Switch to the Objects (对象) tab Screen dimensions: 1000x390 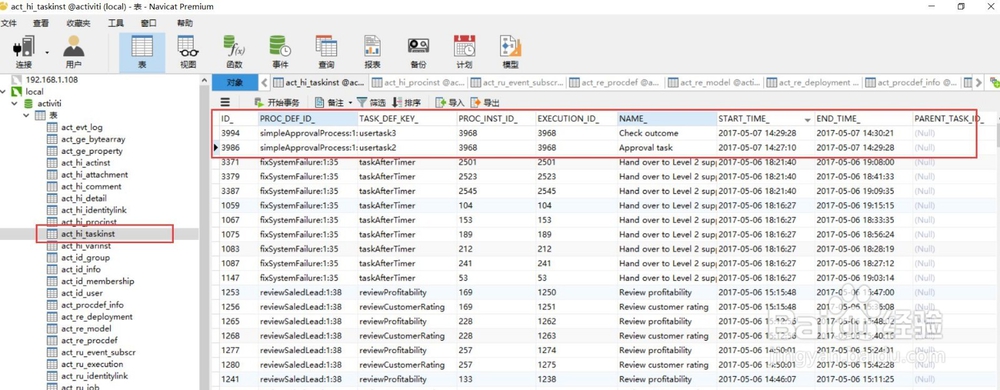click(235, 82)
